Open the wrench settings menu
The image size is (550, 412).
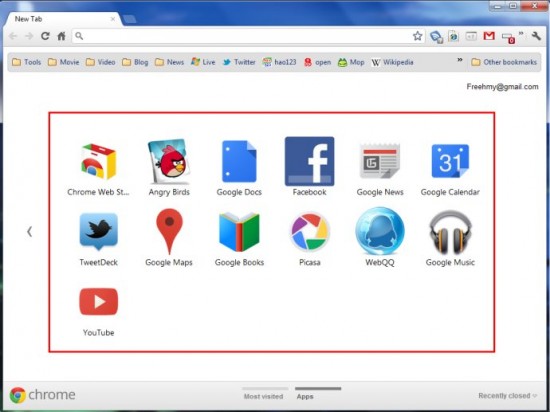pos(536,36)
